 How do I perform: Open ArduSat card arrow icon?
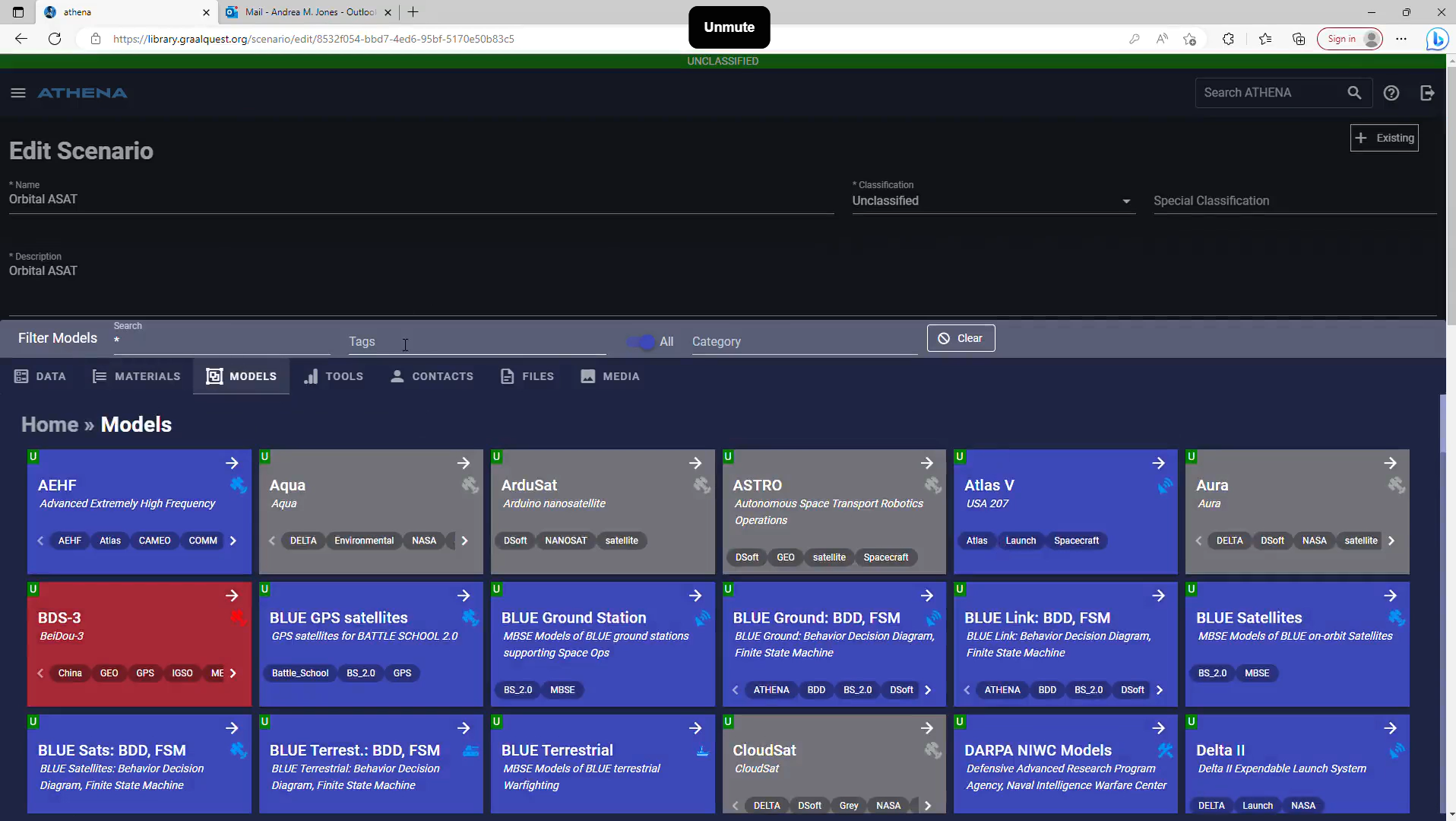coord(695,463)
